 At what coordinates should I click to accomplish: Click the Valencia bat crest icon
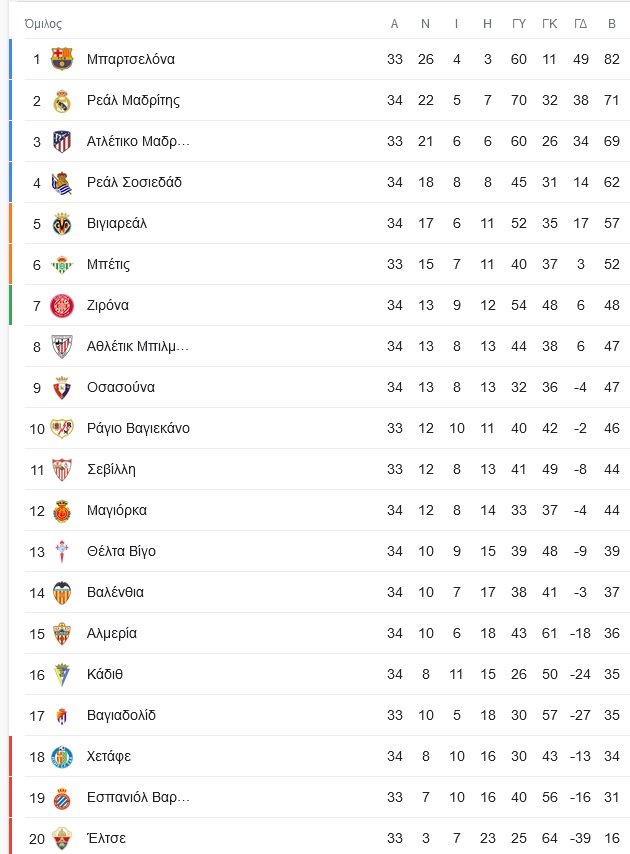pos(62,593)
